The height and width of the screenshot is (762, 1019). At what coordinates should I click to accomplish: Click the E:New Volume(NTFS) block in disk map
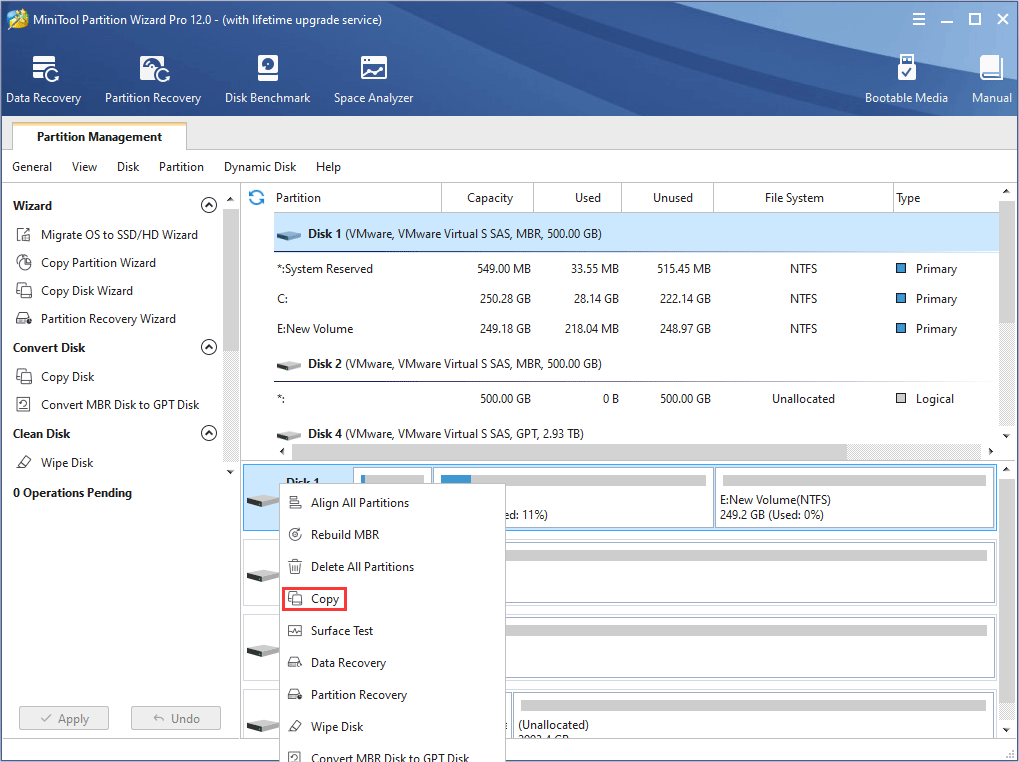pyautogui.click(x=854, y=498)
